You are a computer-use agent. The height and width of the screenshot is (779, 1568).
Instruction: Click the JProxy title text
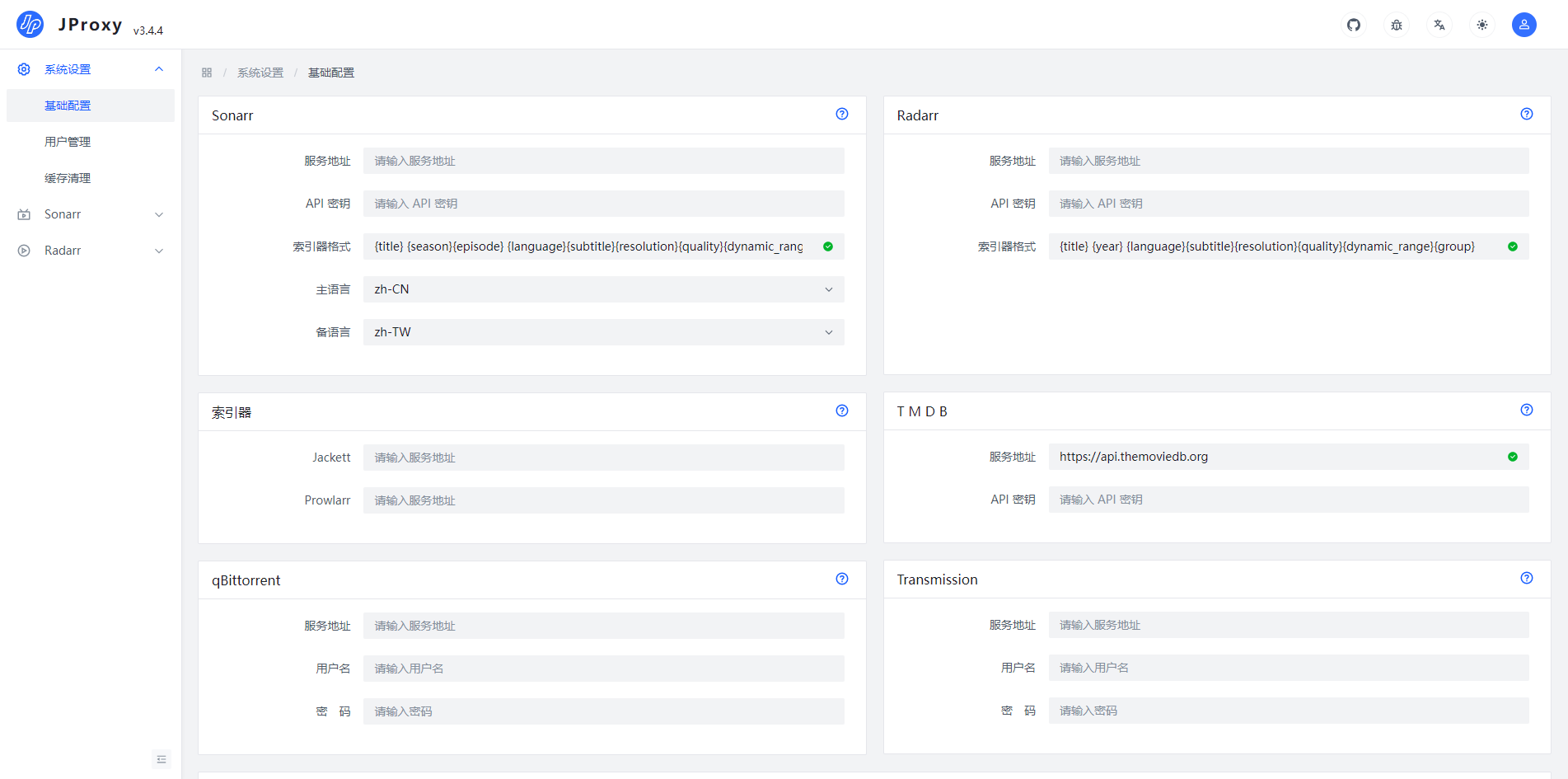(91, 25)
